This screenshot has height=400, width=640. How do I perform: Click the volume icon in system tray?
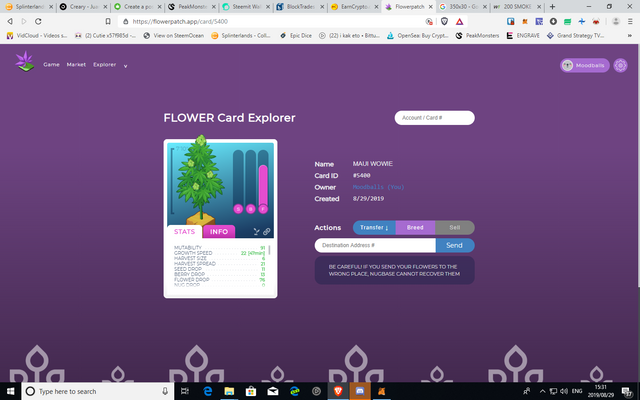(x=564, y=391)
